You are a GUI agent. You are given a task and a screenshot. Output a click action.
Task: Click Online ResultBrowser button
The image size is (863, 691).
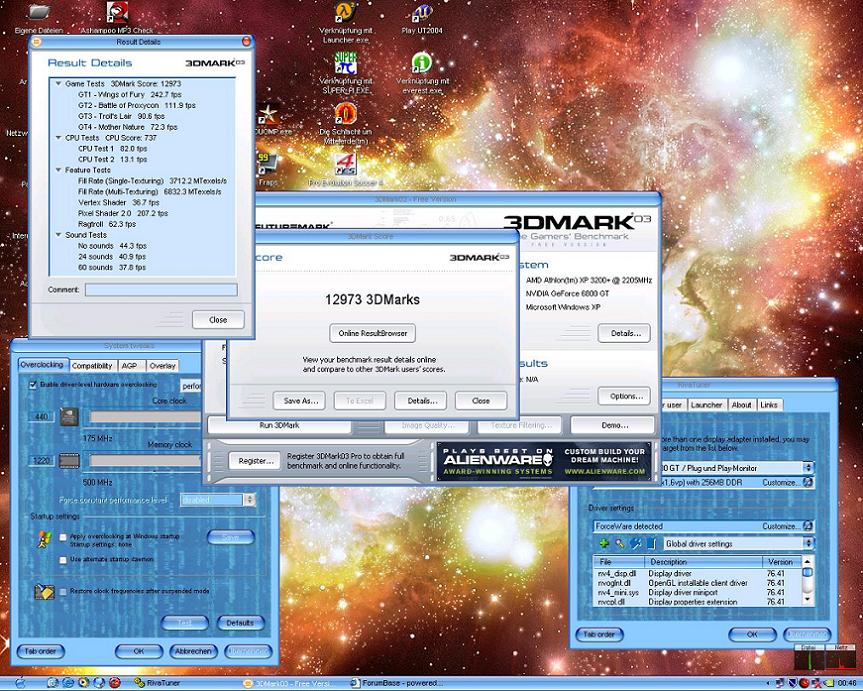click(373, 333)
